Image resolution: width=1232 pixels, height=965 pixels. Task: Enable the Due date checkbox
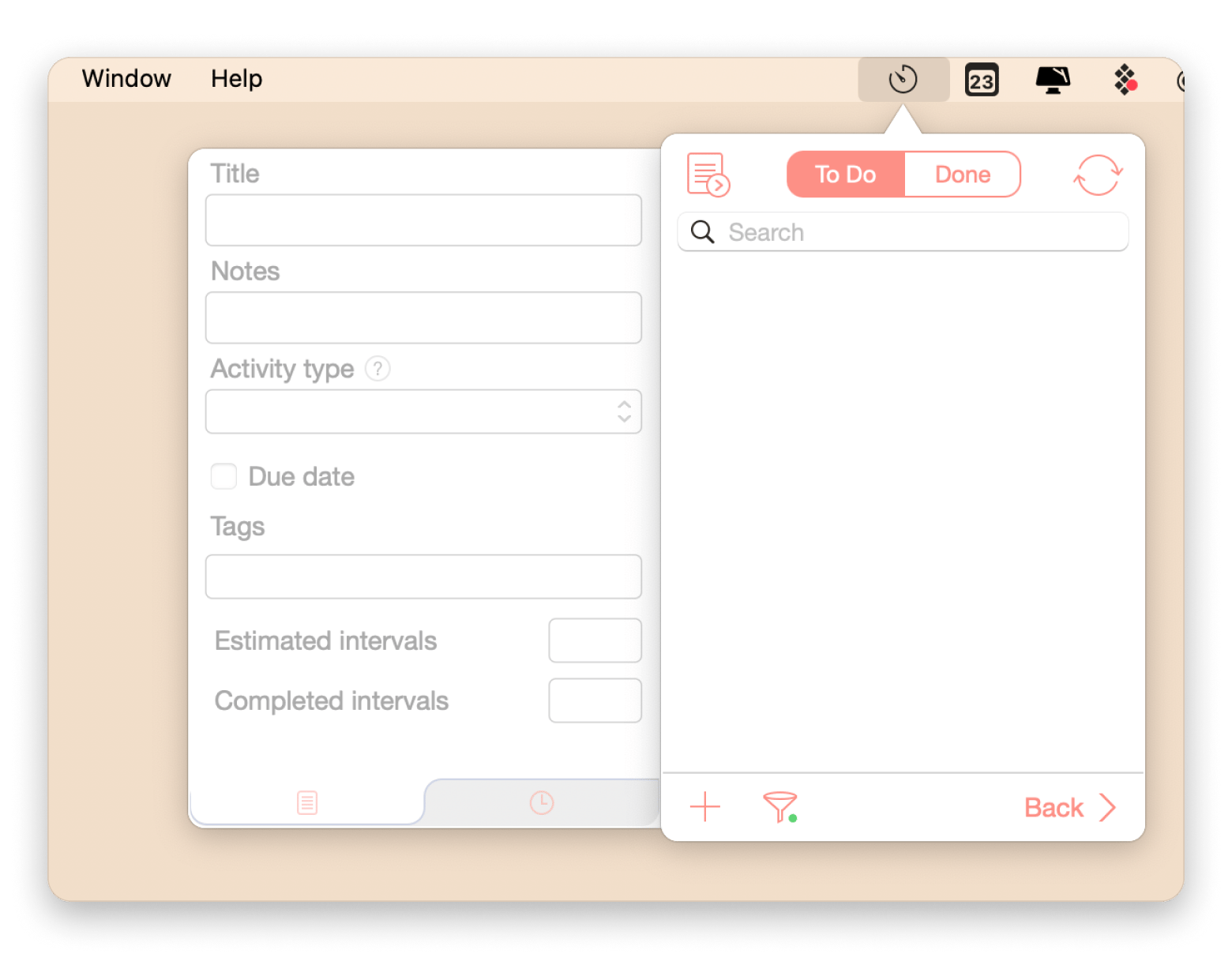coord(223,476)
